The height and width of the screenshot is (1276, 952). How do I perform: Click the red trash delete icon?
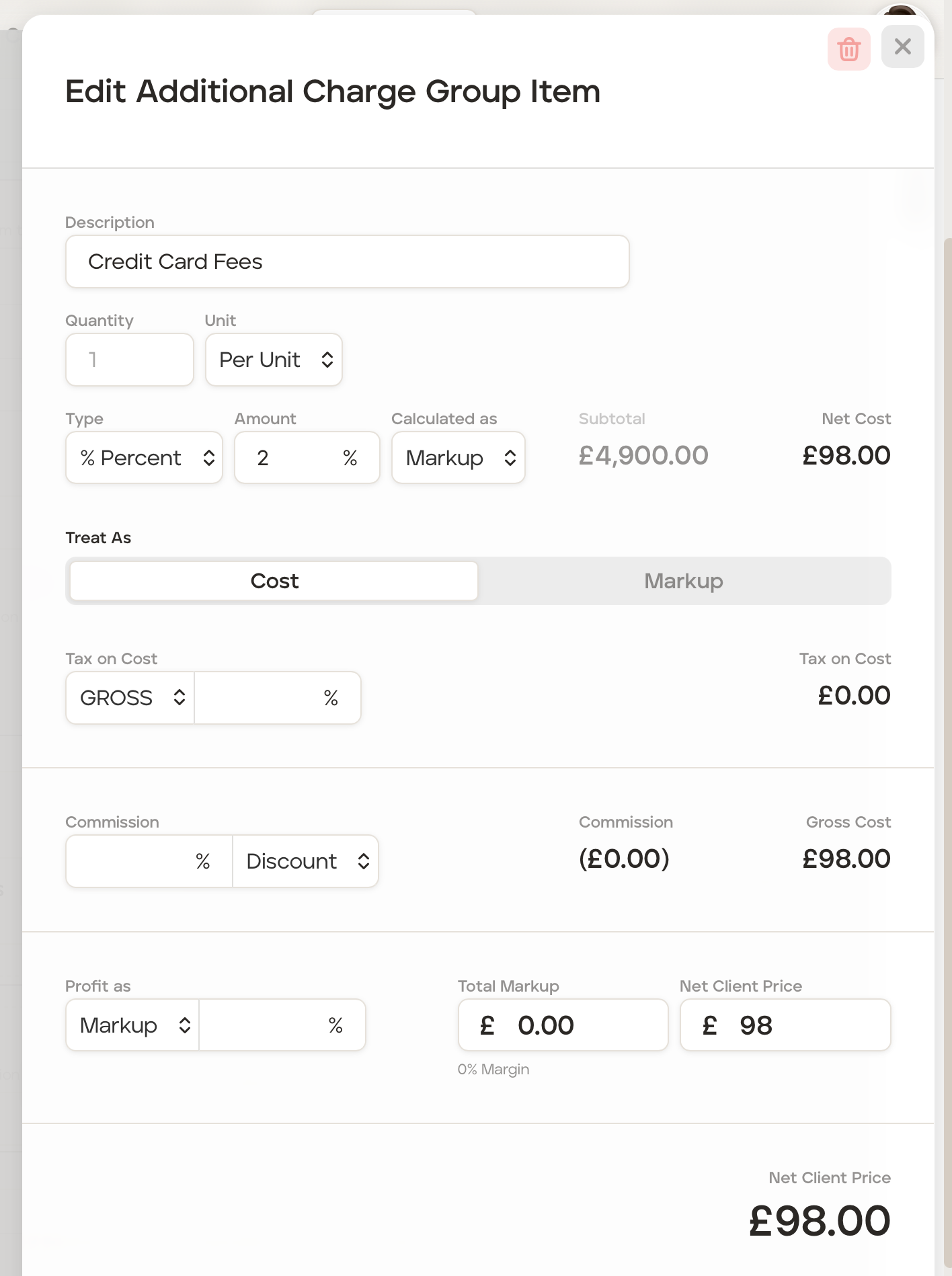coord(848,49)
